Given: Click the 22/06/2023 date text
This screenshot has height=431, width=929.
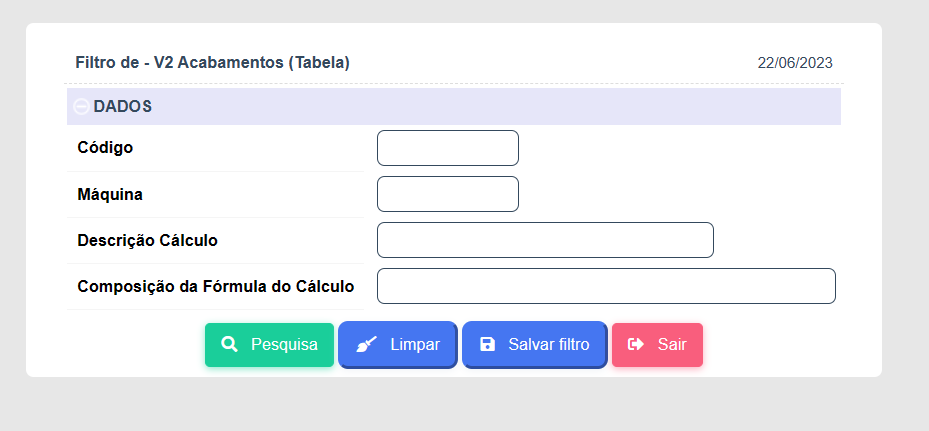Looking at the screenshot, I should (x=795, y=63).
